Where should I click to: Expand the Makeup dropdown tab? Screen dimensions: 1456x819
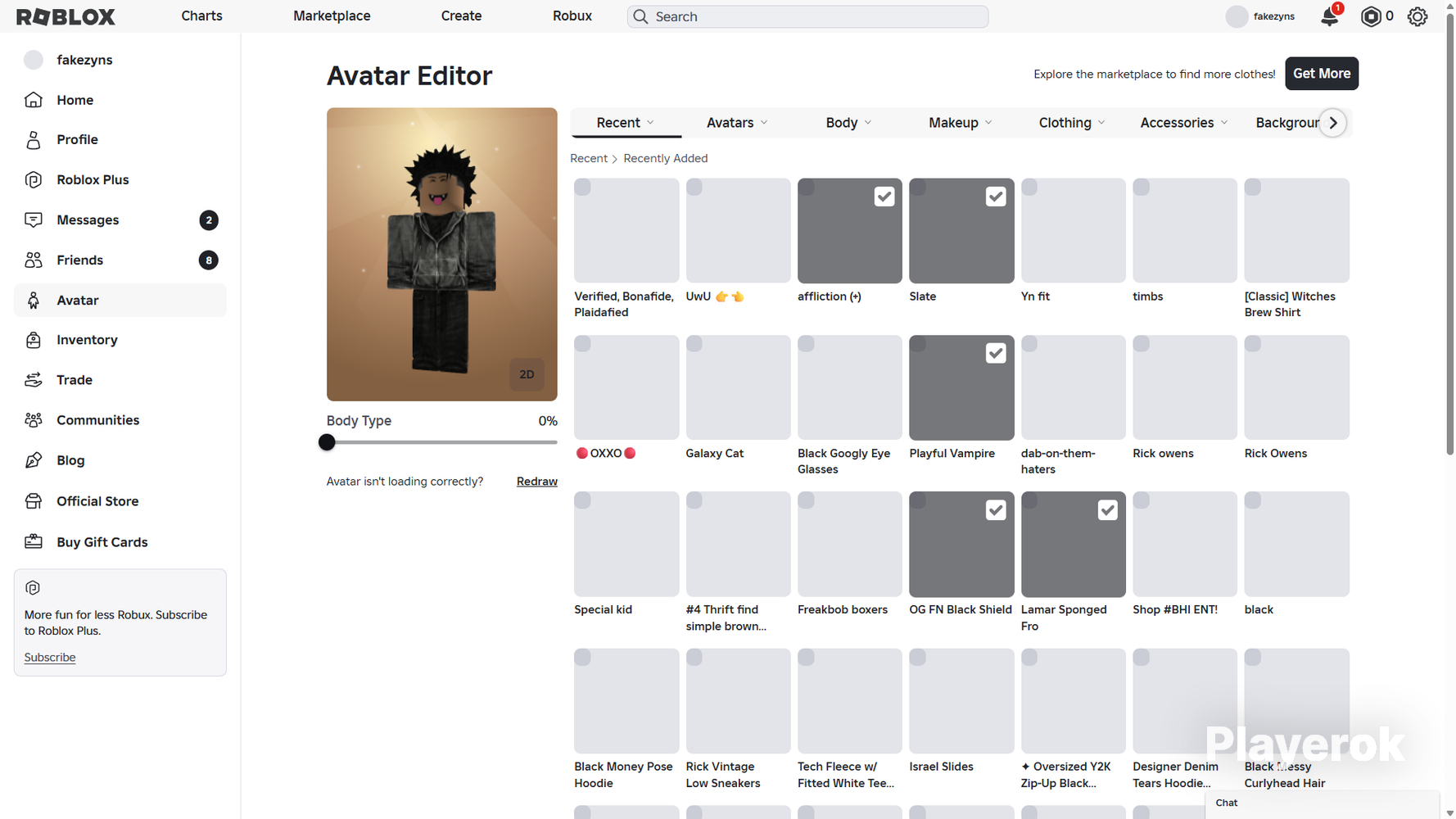click(x=961, y=123)
